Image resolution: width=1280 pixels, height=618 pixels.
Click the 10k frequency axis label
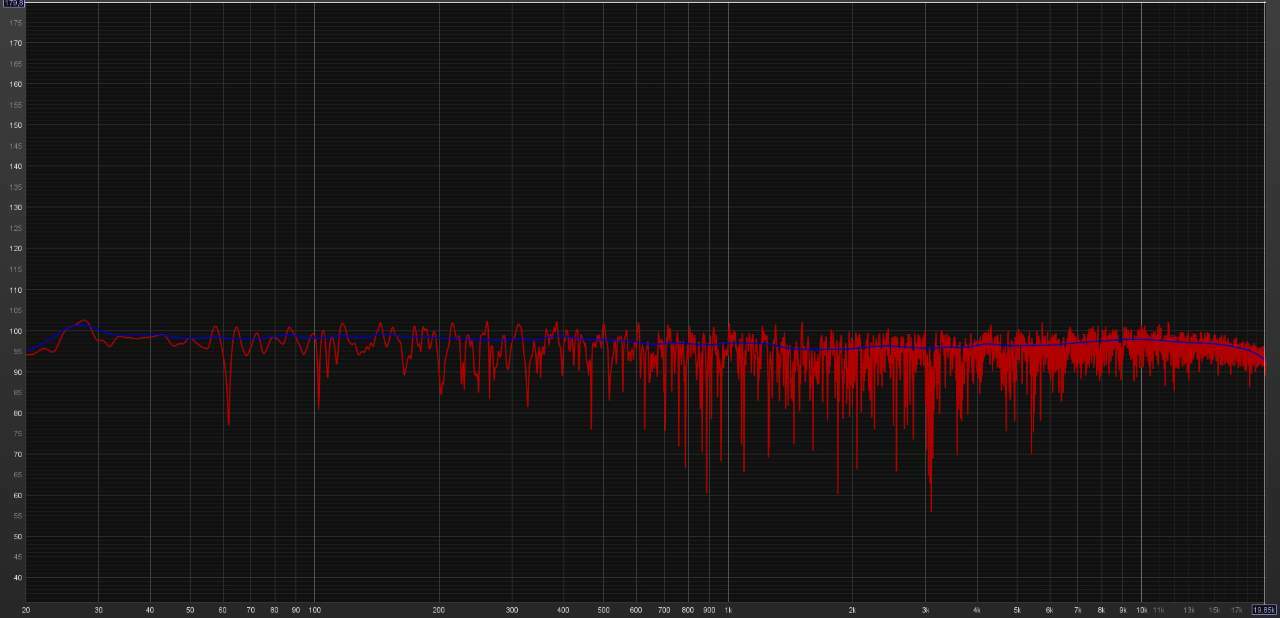click(x=1141, y=609)
